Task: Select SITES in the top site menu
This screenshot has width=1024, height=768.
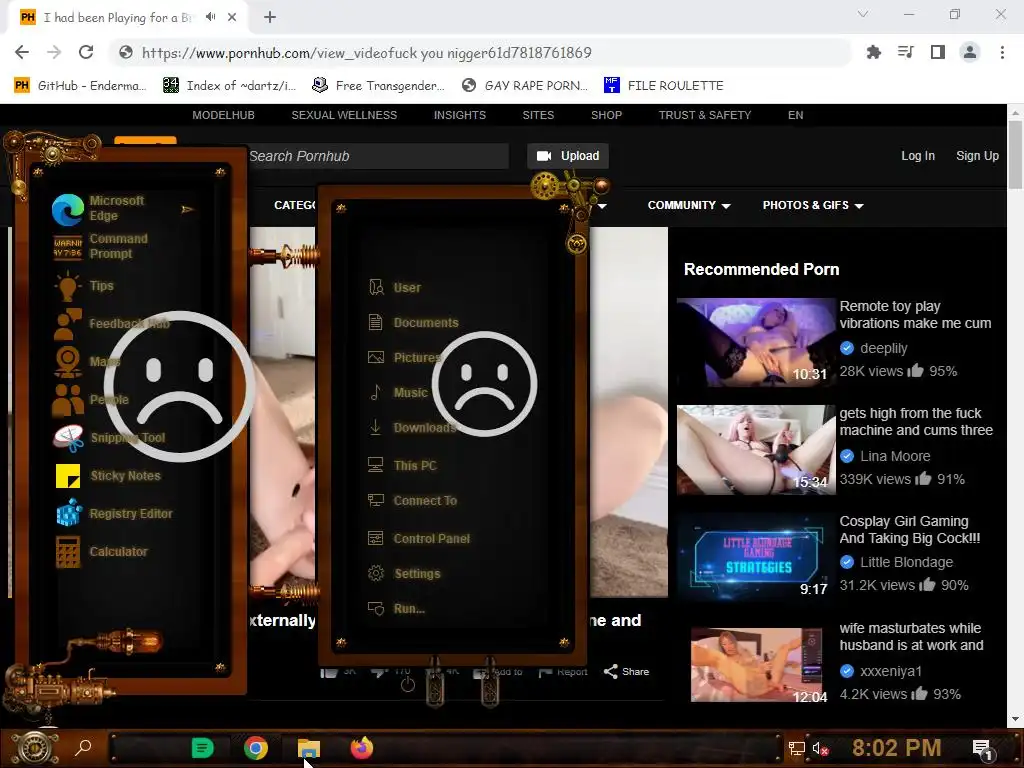Action: [x=538, y=115]
